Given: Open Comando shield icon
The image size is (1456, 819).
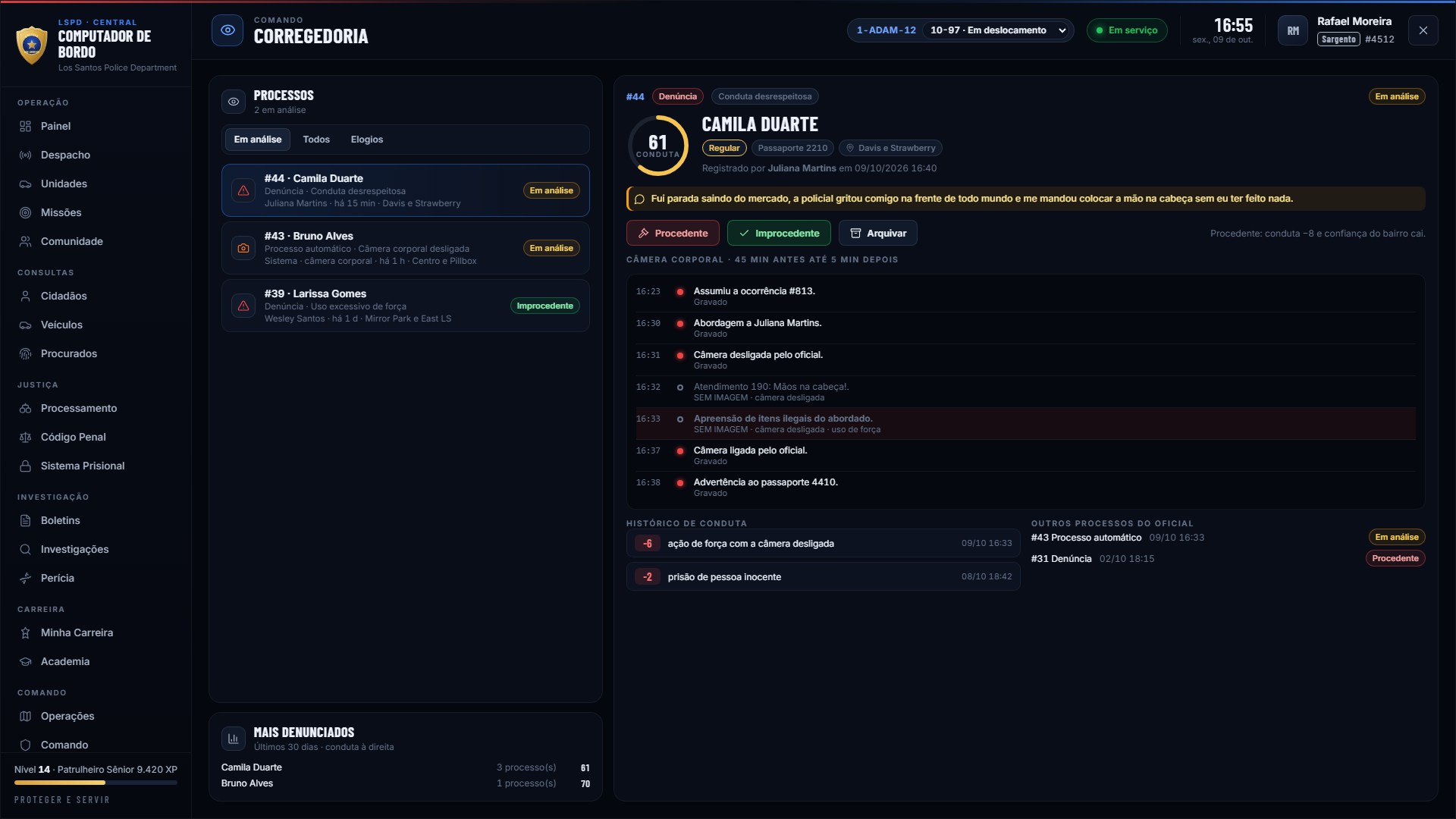Looking at the screenshot, I should pos(25,745).
